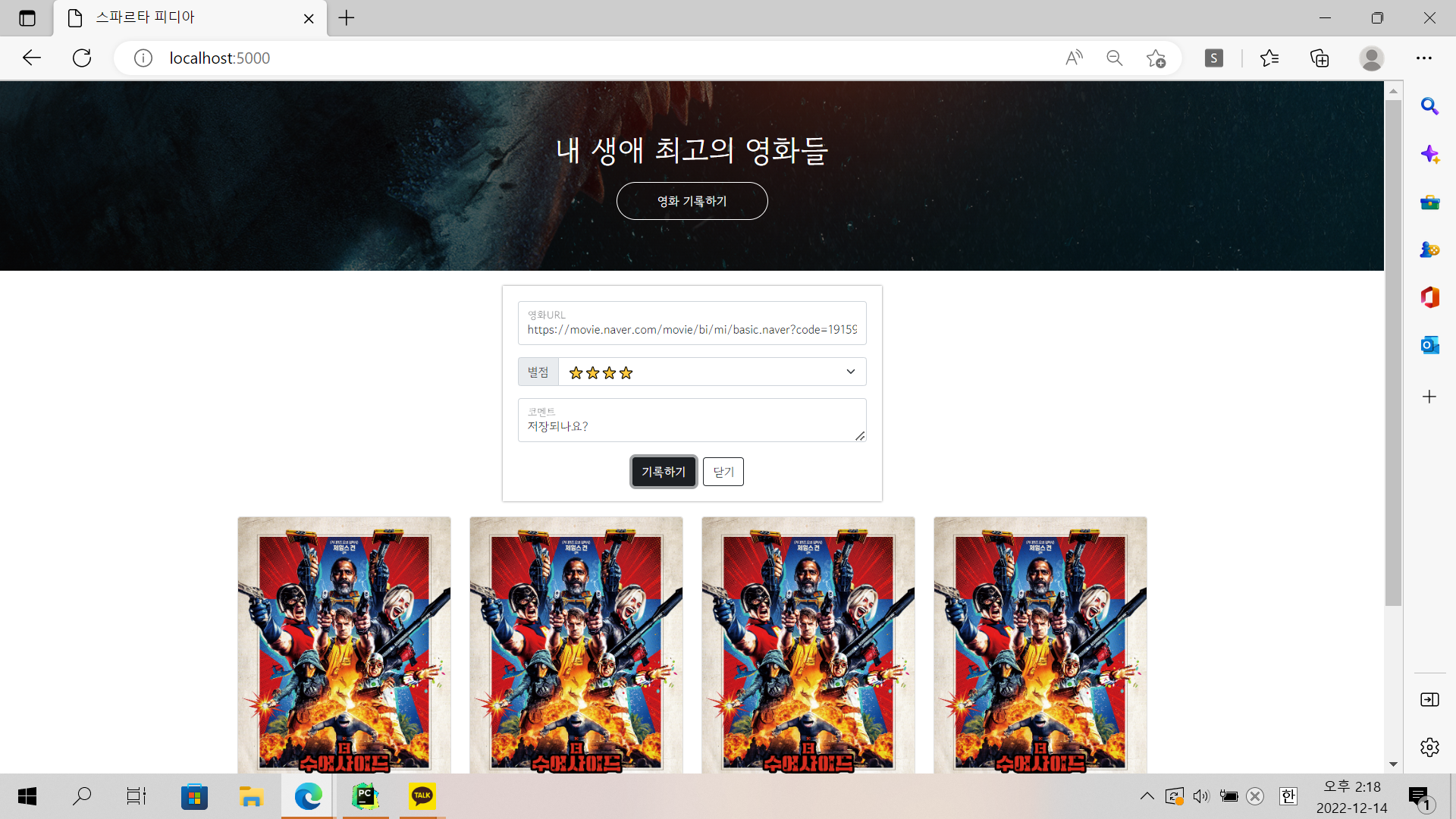Open sidebar Discover sparkle icon

click(1429, 154)
